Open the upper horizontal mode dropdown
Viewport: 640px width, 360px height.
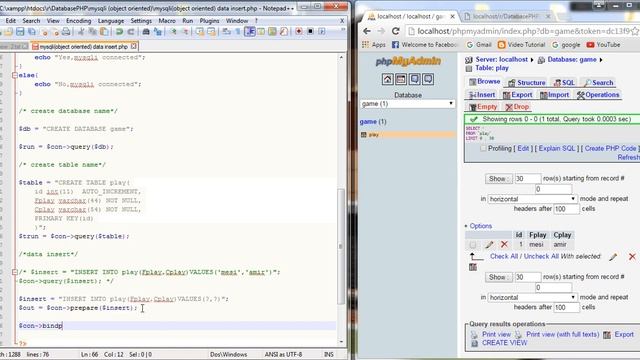click(532, 199)
